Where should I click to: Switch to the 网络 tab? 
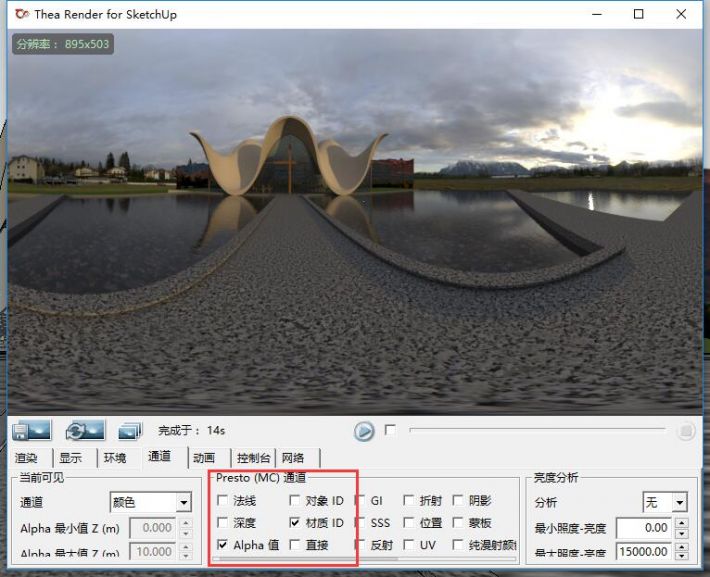(293, 458)
